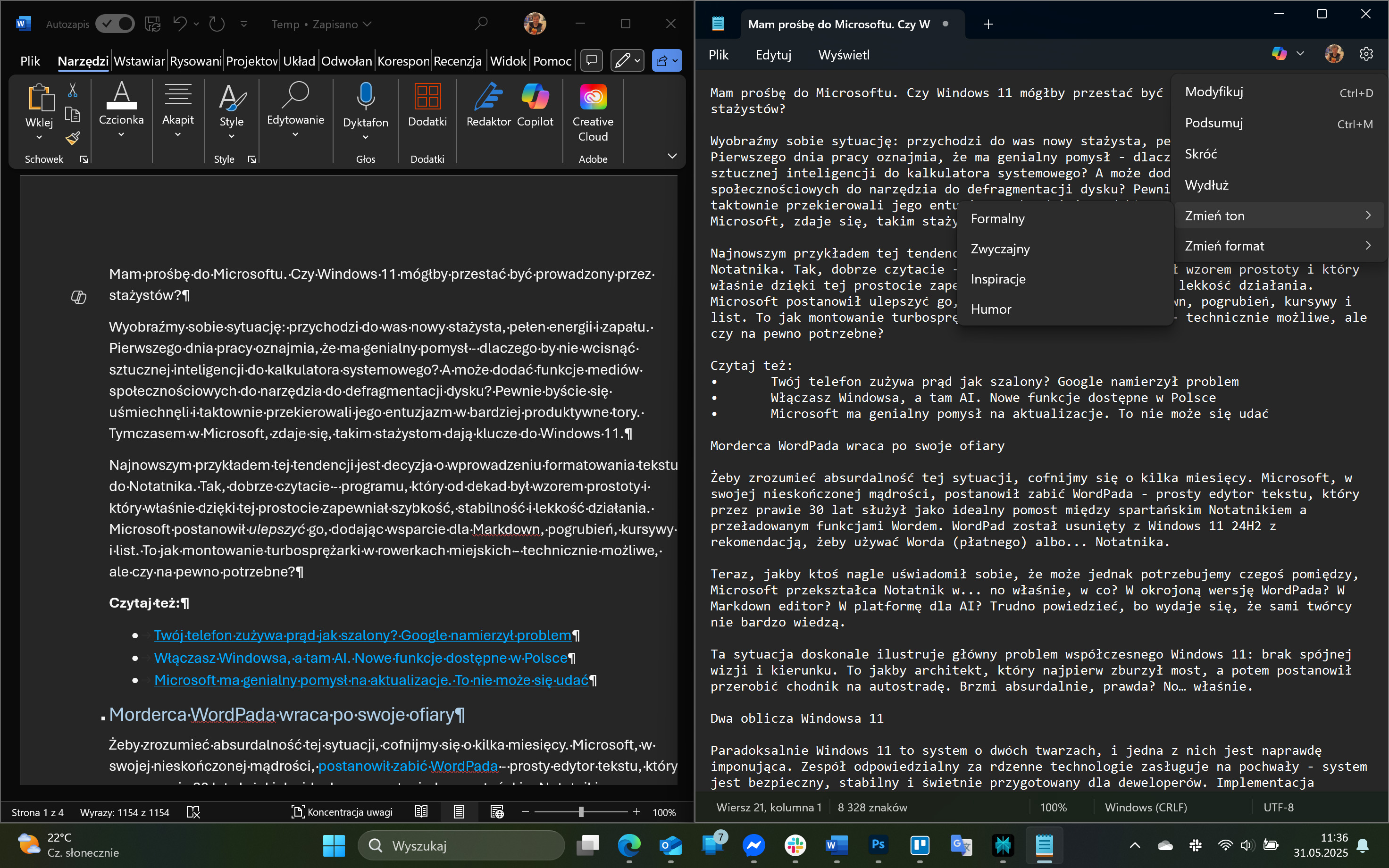Click the Wyrazy word count in status bar
The image size is (1389, 868).
[x=125, y=812]
